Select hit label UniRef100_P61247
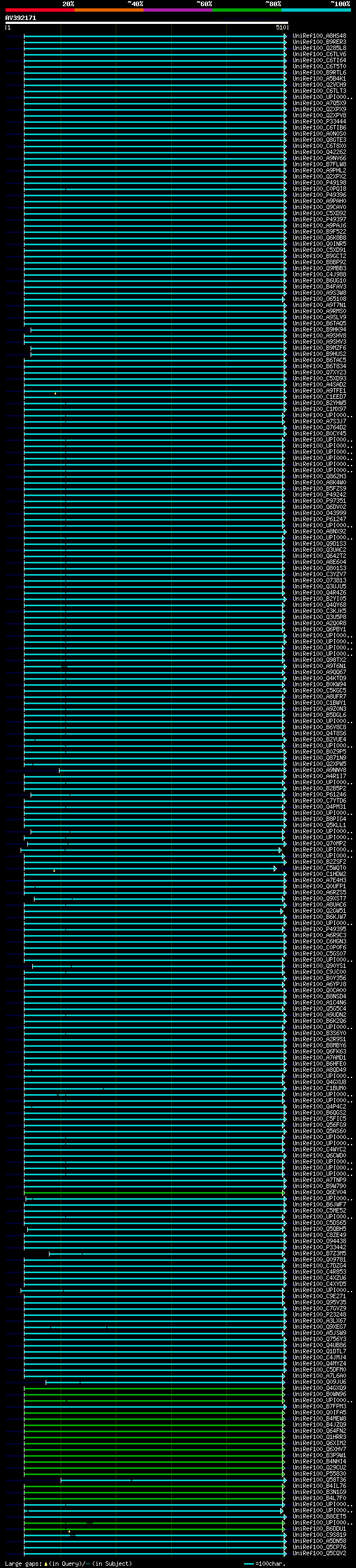 pos(319,519)
